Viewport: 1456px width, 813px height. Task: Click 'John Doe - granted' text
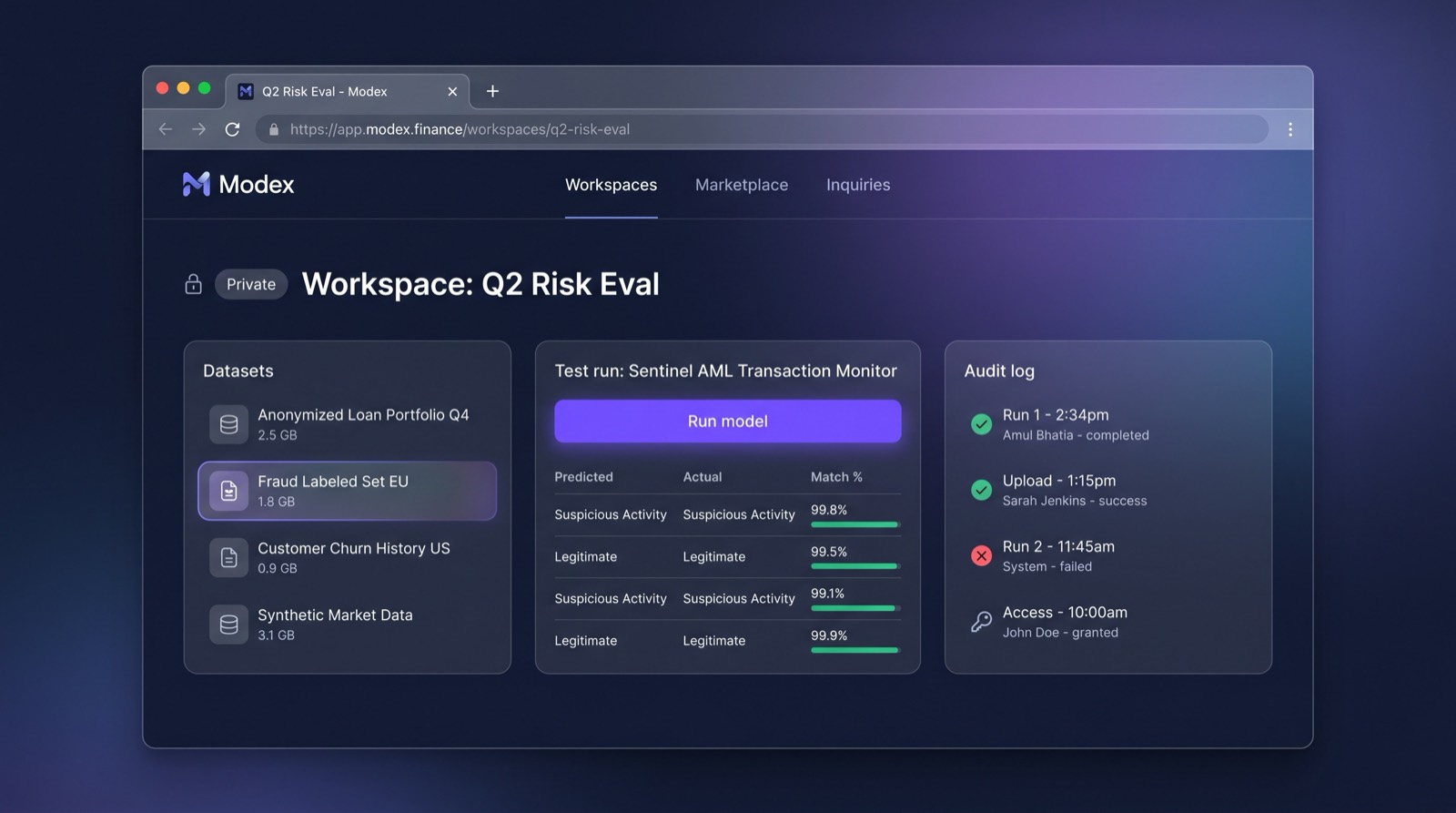pos(1060,633)
